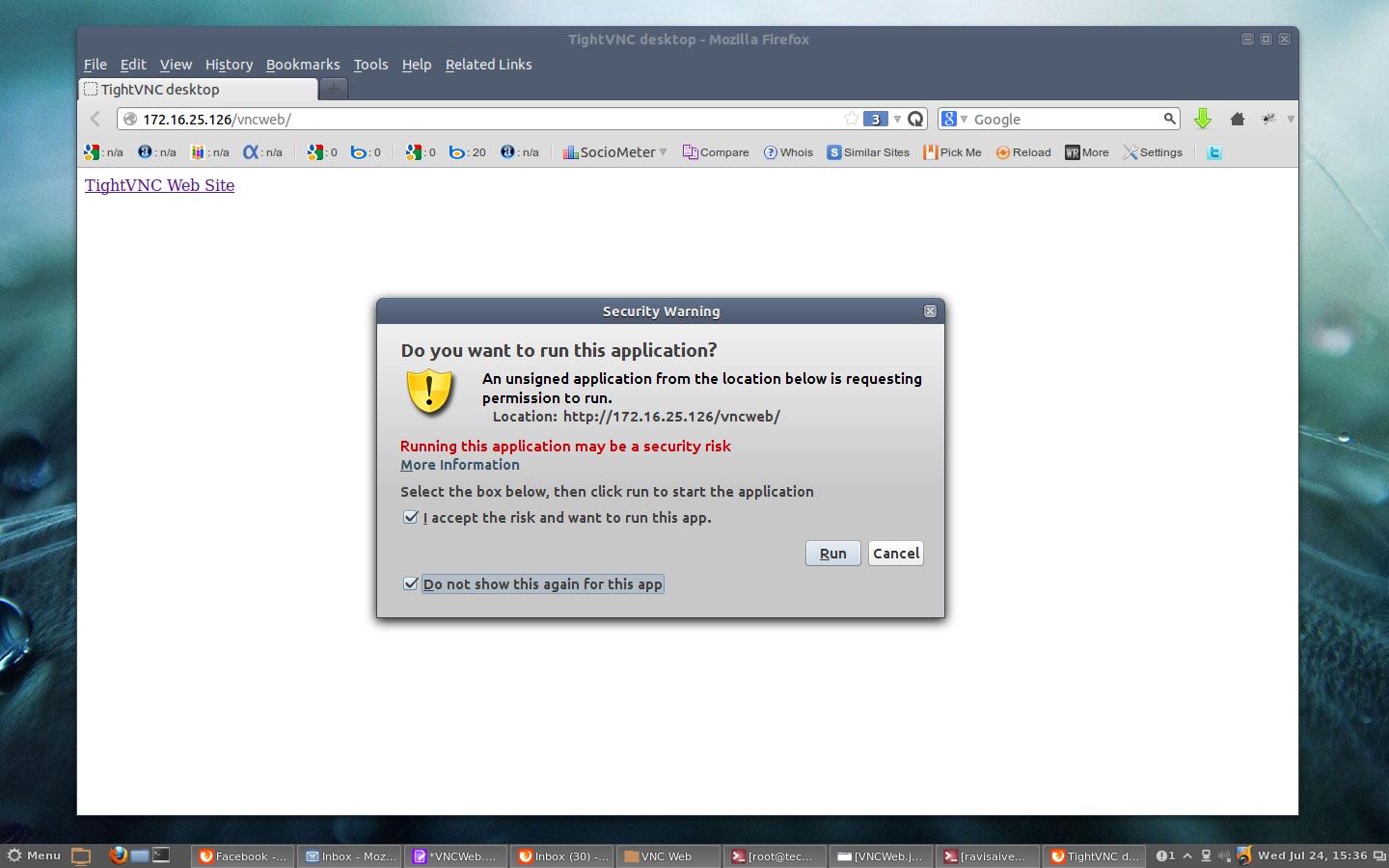Image resolution: width=1389 pixels, height=868 pixels.
Task: Open the View menu
Action: pos(176,65)
